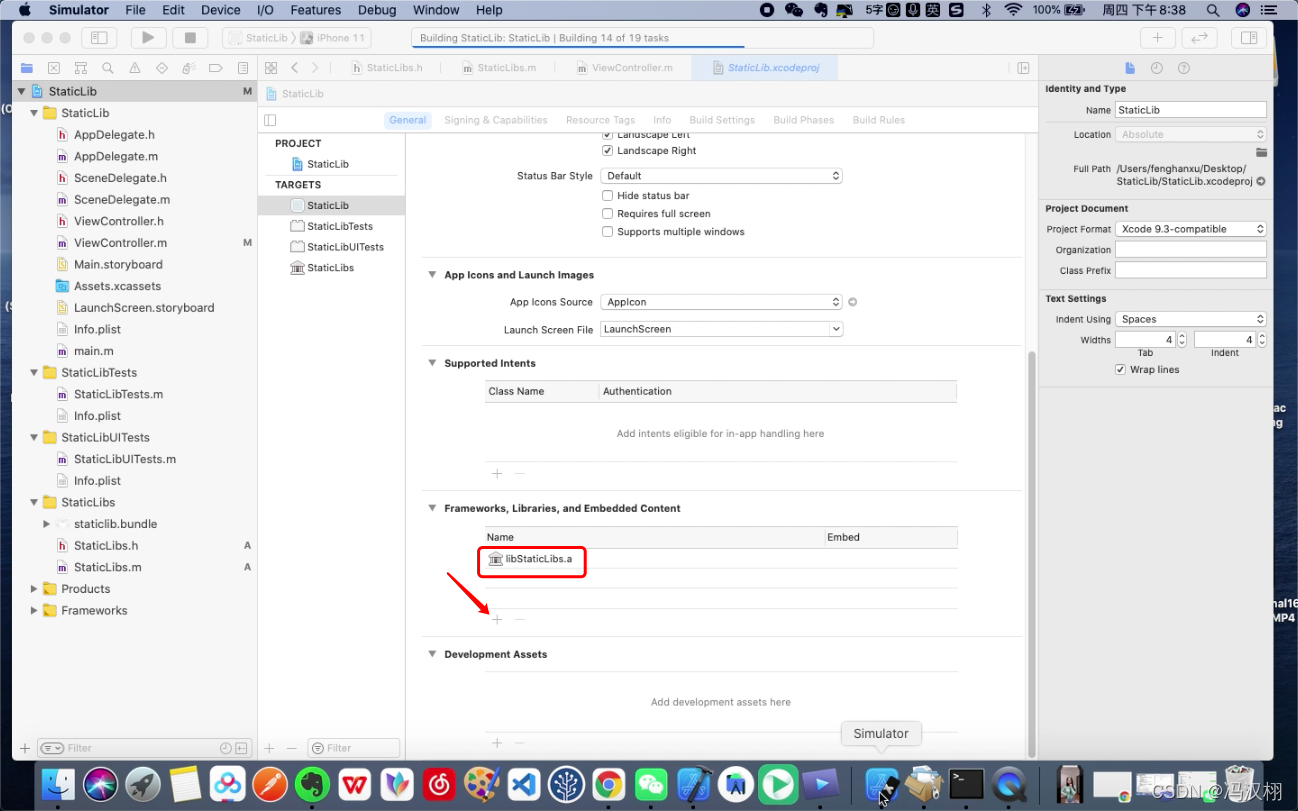Toggle the Wrap lines checkbox
This screenshot has width=1298, height=811.
click(x=1120, y=370)
